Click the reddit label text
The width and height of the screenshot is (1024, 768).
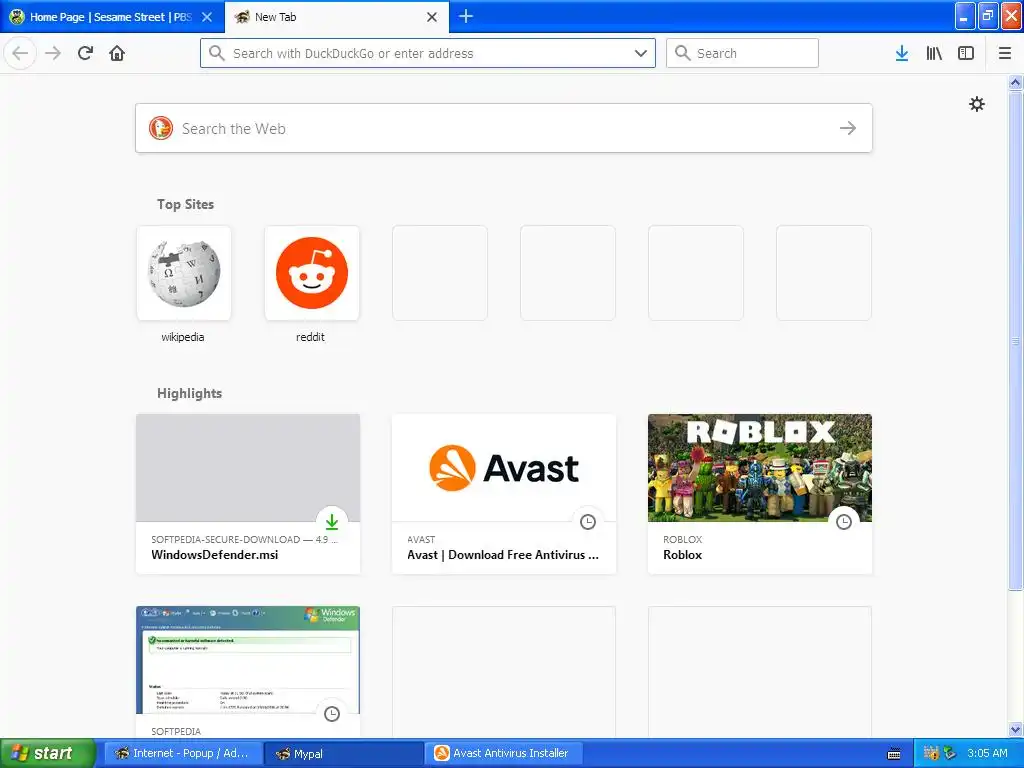pyautogui.click(x=310, y=337)
